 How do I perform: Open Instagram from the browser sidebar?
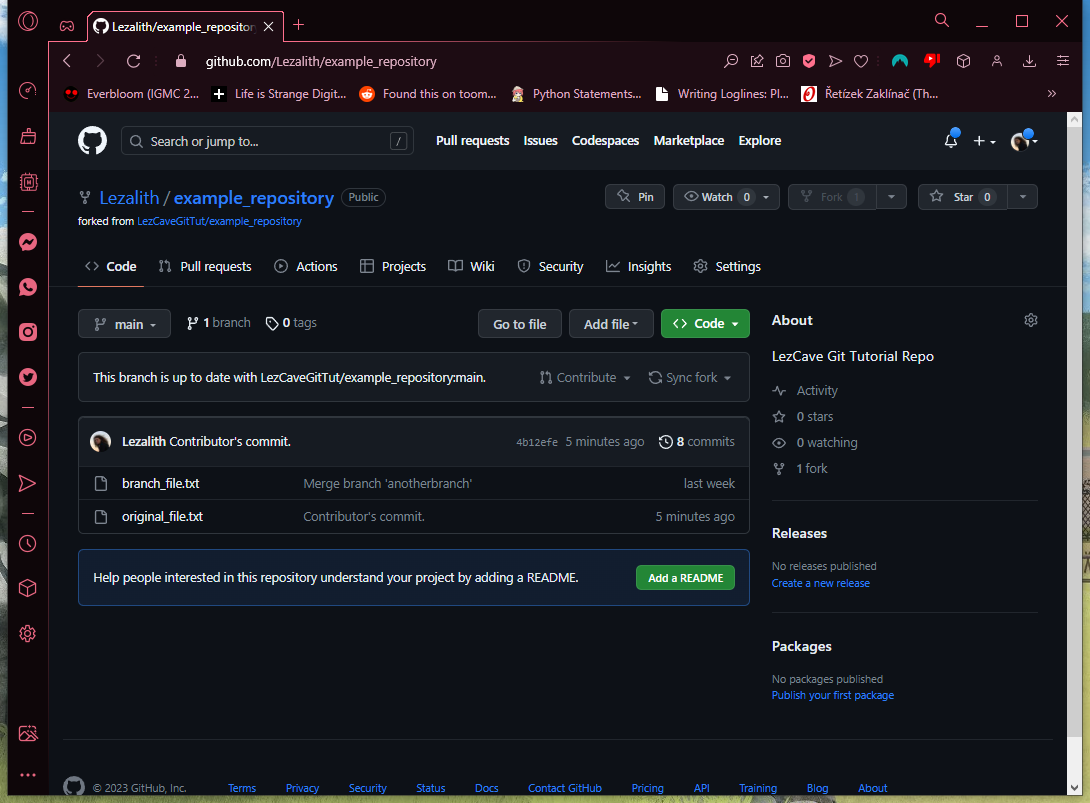(28, 332)
